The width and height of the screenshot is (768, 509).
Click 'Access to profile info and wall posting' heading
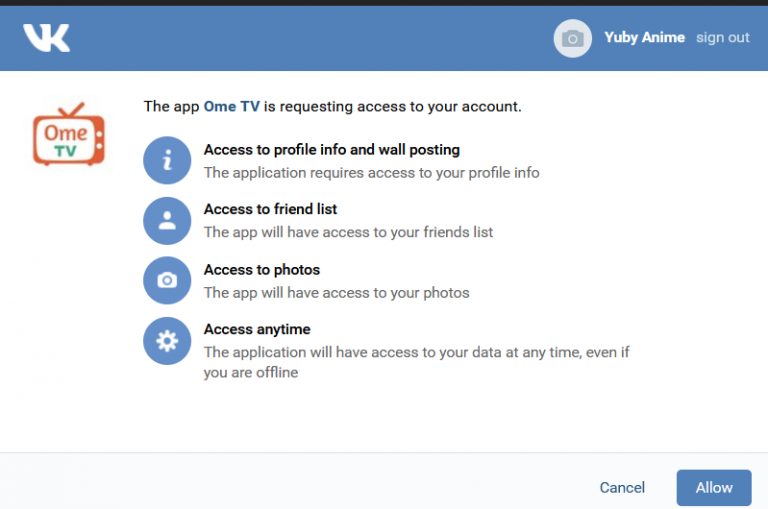[x=331, y=150]
